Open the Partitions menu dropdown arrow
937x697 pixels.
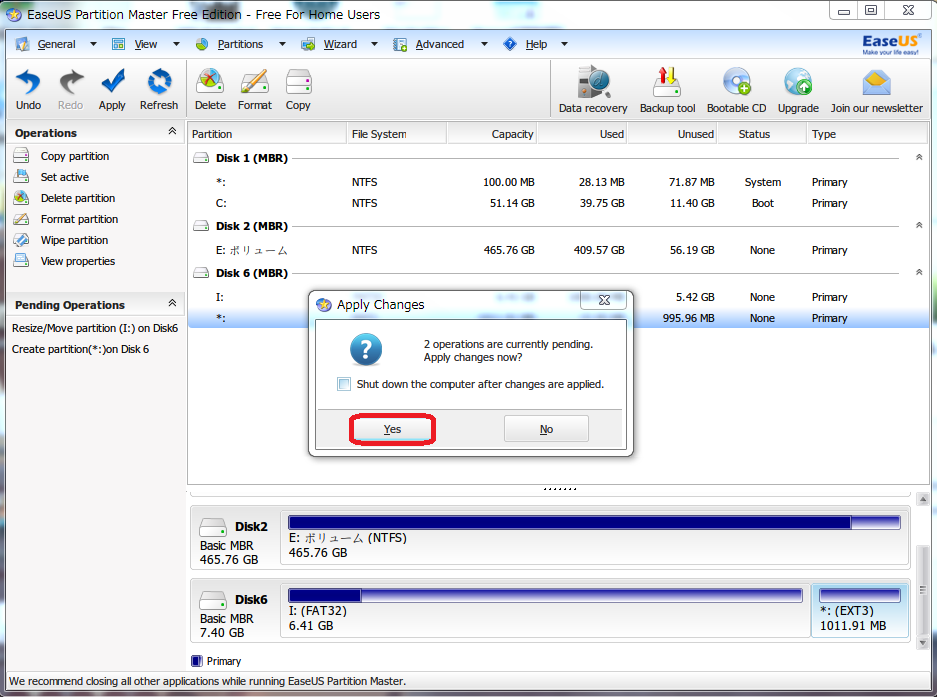282,44
